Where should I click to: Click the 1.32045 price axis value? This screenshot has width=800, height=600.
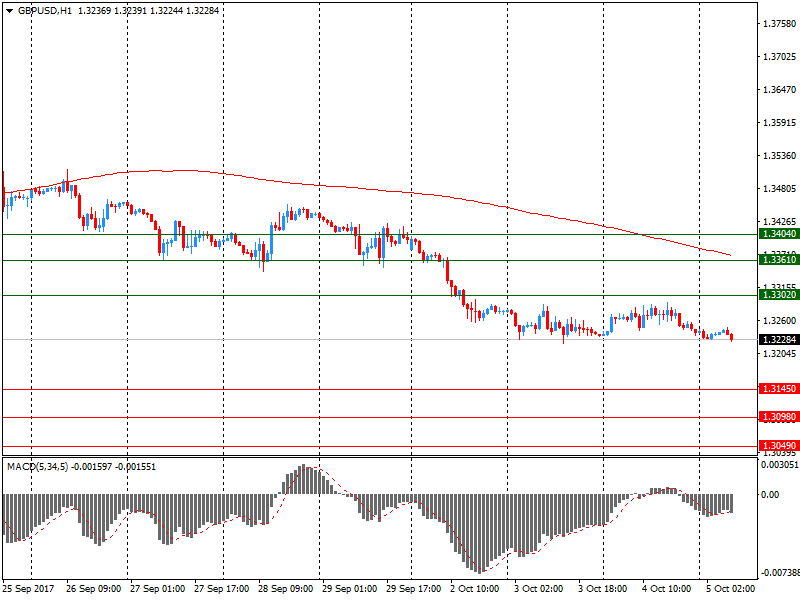coord(779,354)
